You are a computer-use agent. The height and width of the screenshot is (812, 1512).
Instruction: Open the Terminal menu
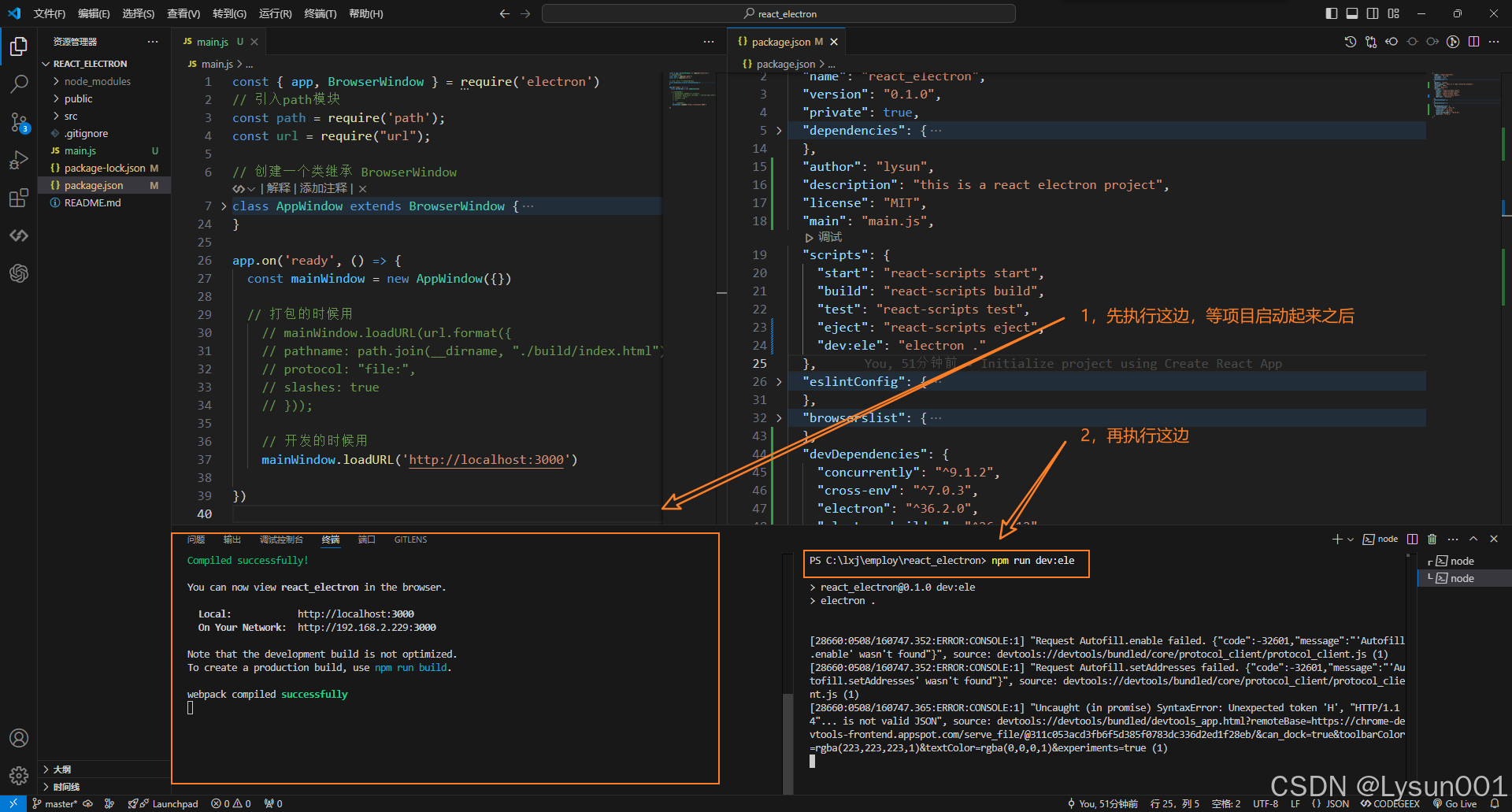click(321, 13)
